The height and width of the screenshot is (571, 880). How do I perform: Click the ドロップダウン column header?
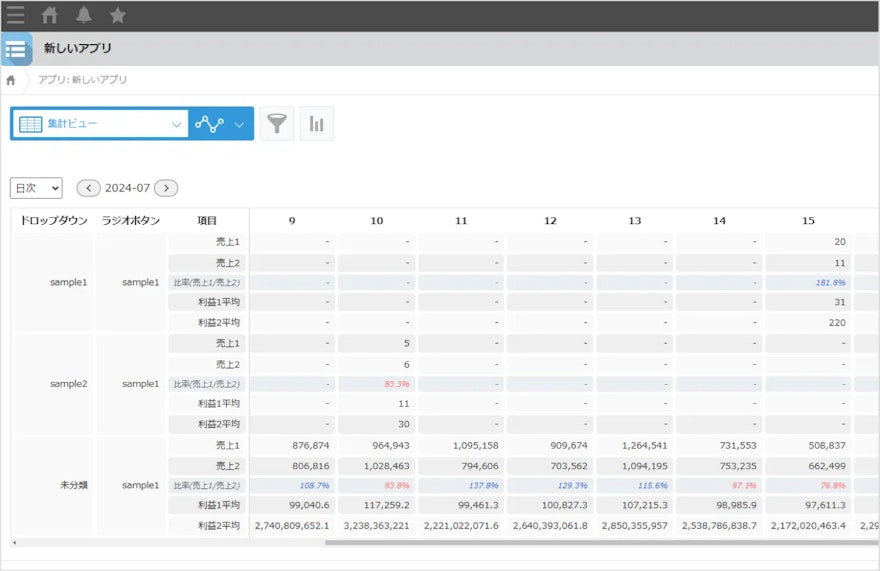pos(52,221)
